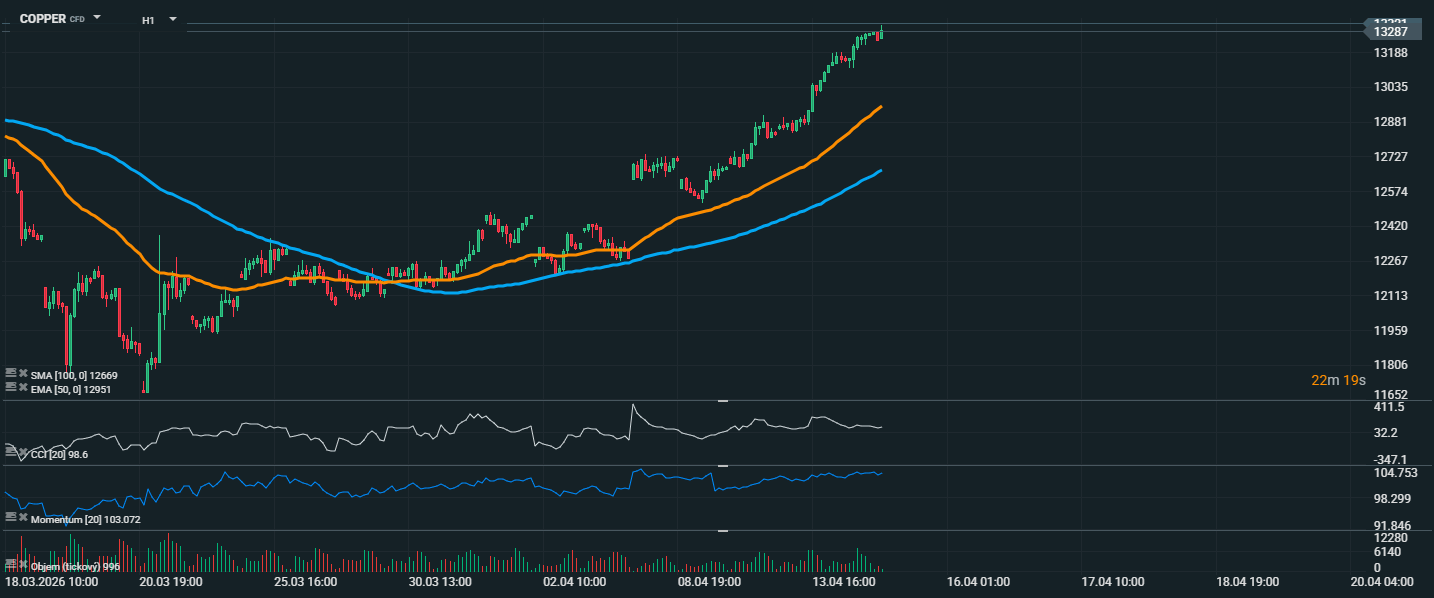Click the resize handle above volume panel

(x=723, y=531)
